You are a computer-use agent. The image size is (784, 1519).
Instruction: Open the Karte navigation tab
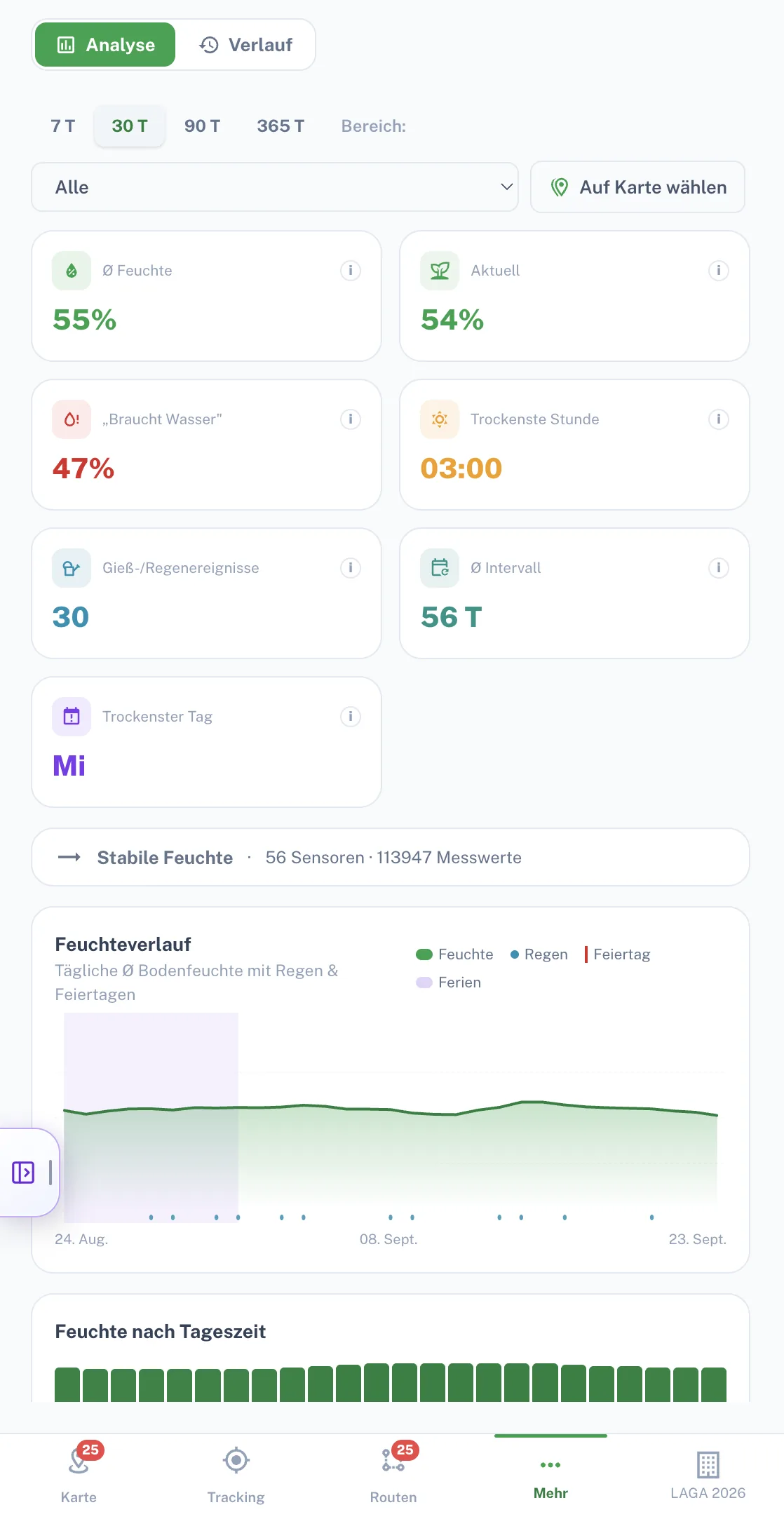[x=79, y=1476]
